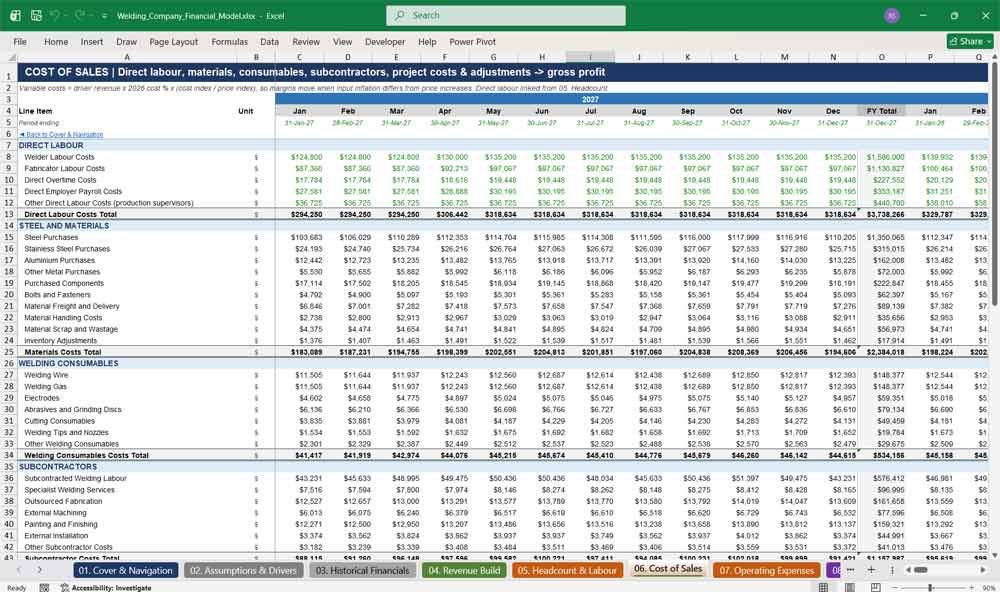Viewport: 1000px width, 592px height.
Task: Click the vertical scrollbar up arrow
Action: [994, 57]
